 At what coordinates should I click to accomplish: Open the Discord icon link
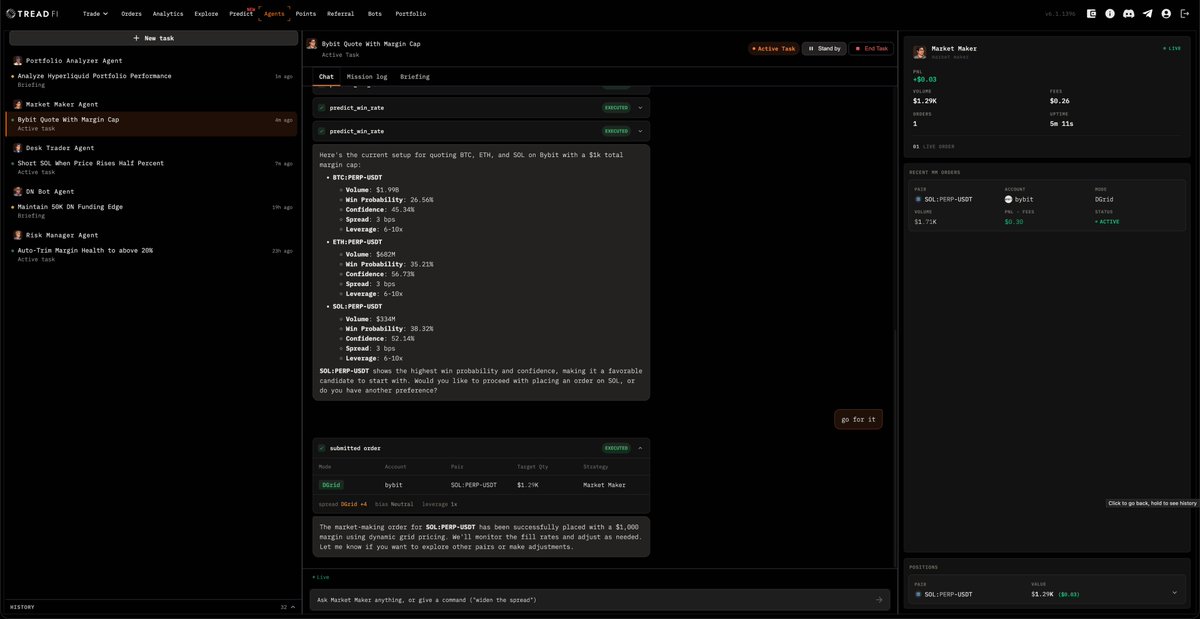[x=1128, y=14]
